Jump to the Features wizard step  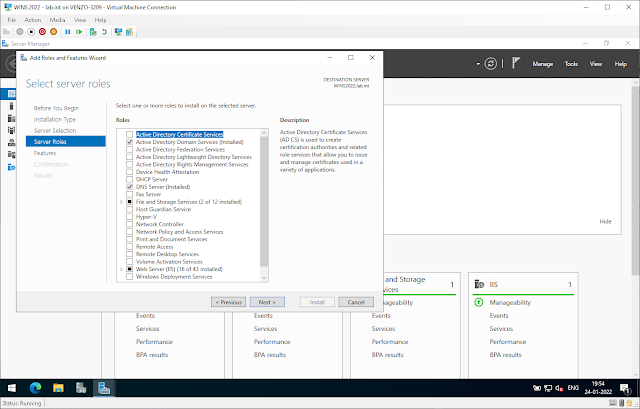[45, 153]
